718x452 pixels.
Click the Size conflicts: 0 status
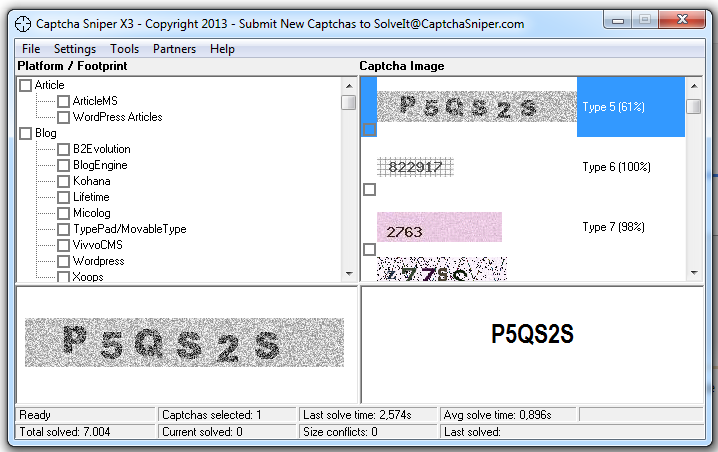[368, 432]
